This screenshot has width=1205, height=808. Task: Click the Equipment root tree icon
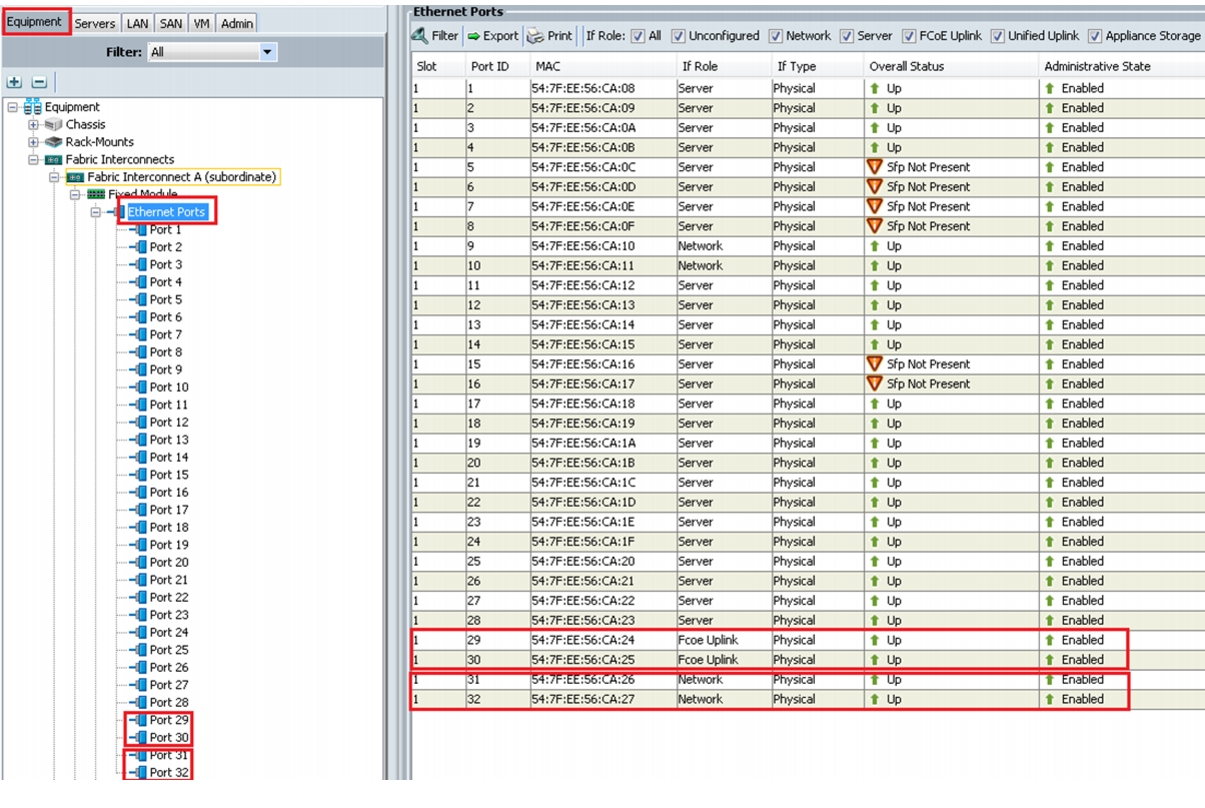[33, 107]
